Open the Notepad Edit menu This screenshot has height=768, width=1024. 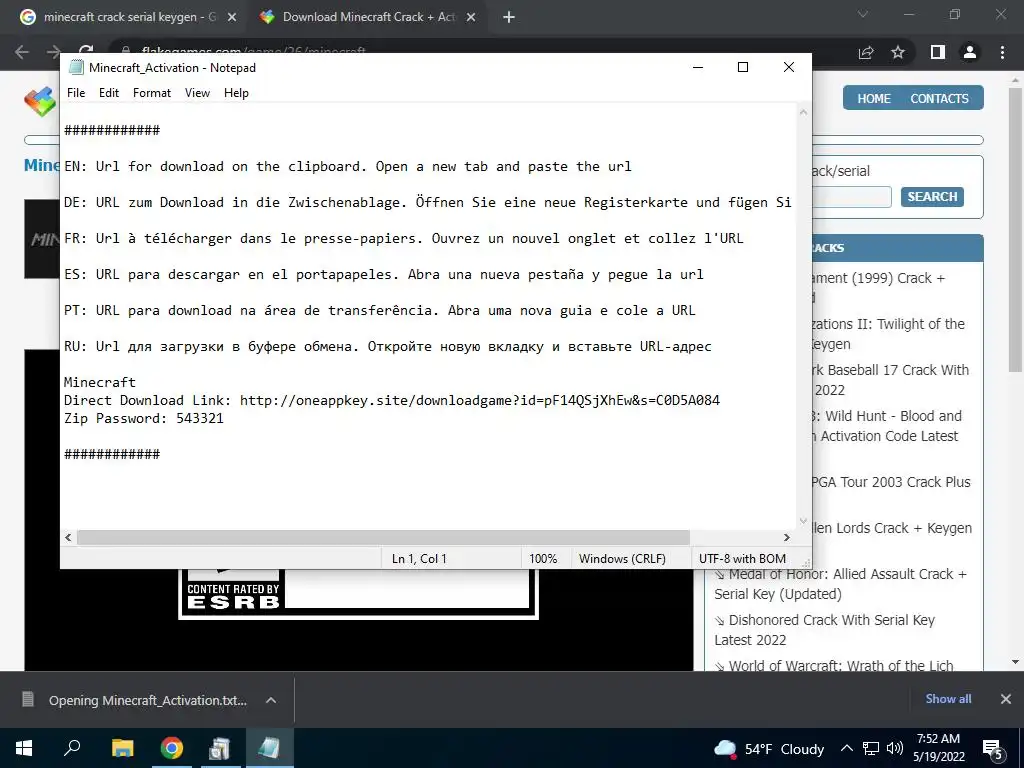[109, 93]
